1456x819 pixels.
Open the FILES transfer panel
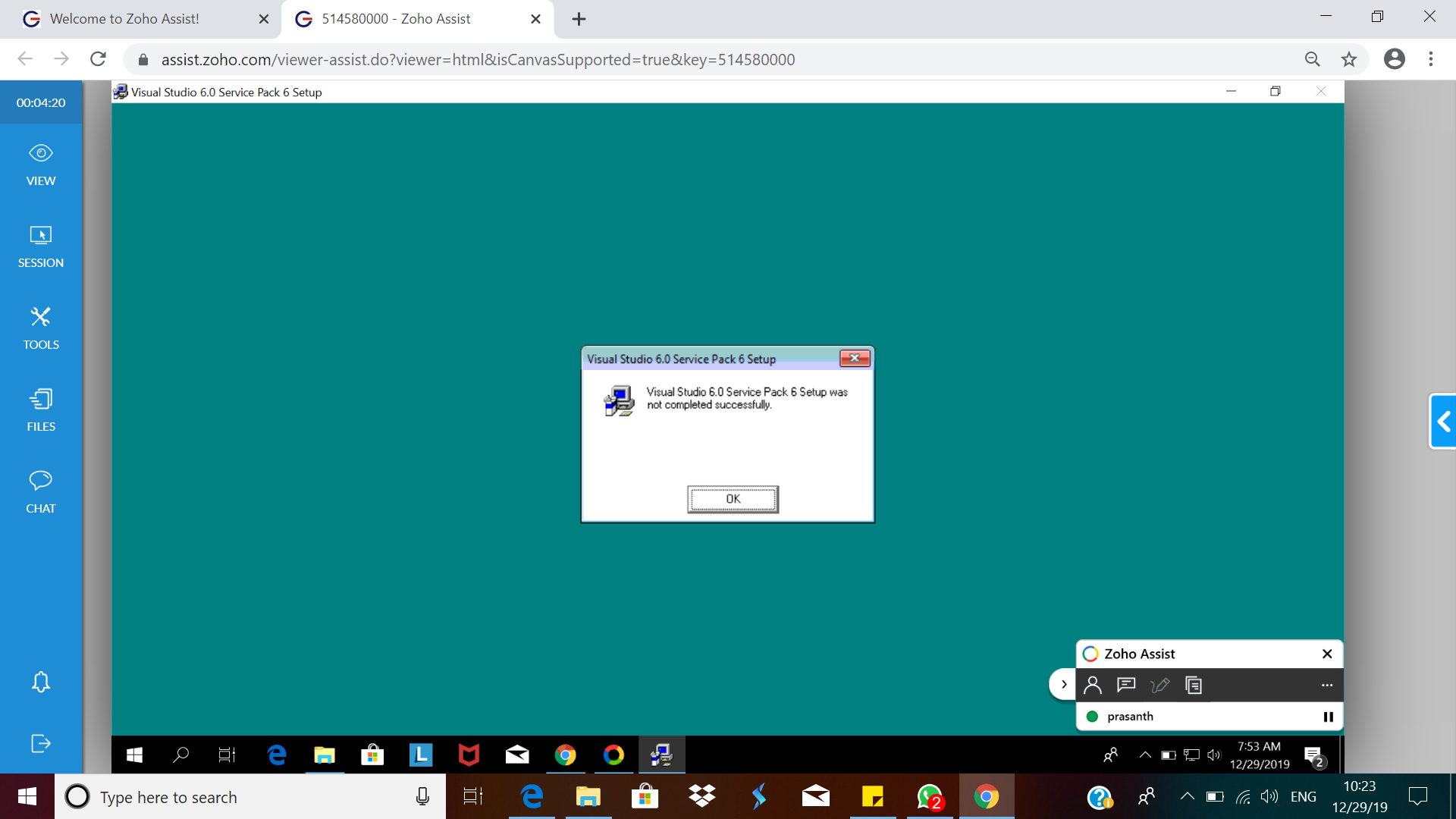click(41, 410)
